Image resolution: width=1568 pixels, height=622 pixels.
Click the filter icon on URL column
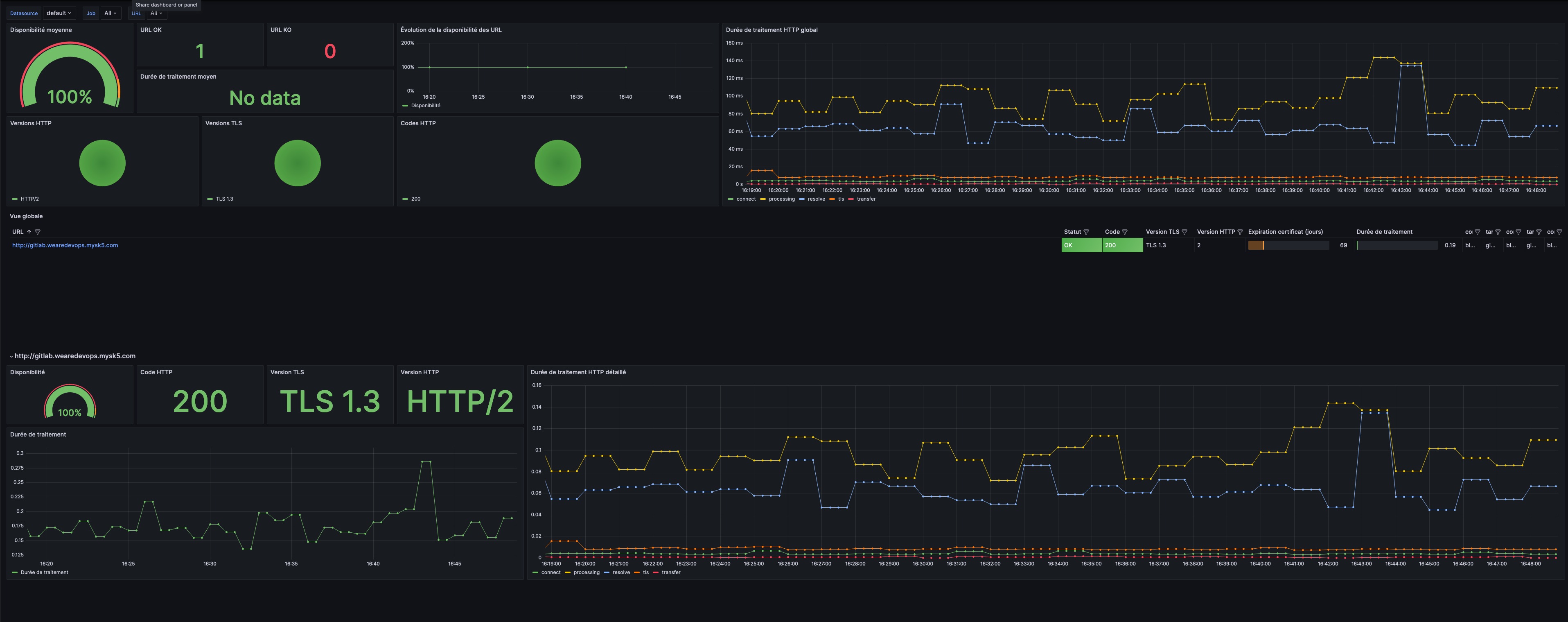[x=38, y=232]
